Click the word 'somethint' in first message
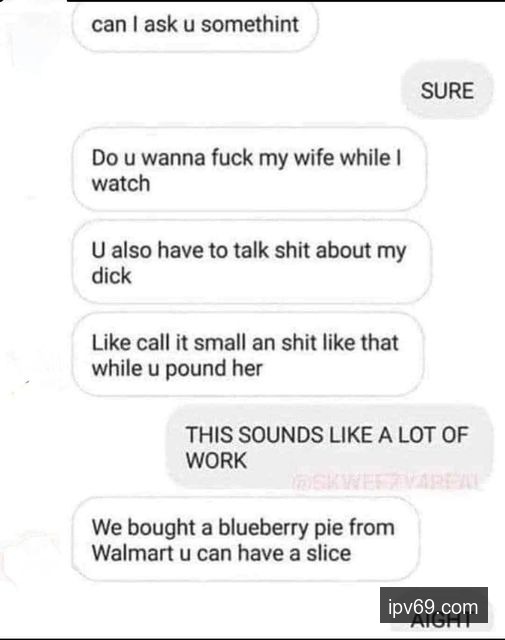Image resolution: width=505 pixels, height=640 pixels. [250, 24]
